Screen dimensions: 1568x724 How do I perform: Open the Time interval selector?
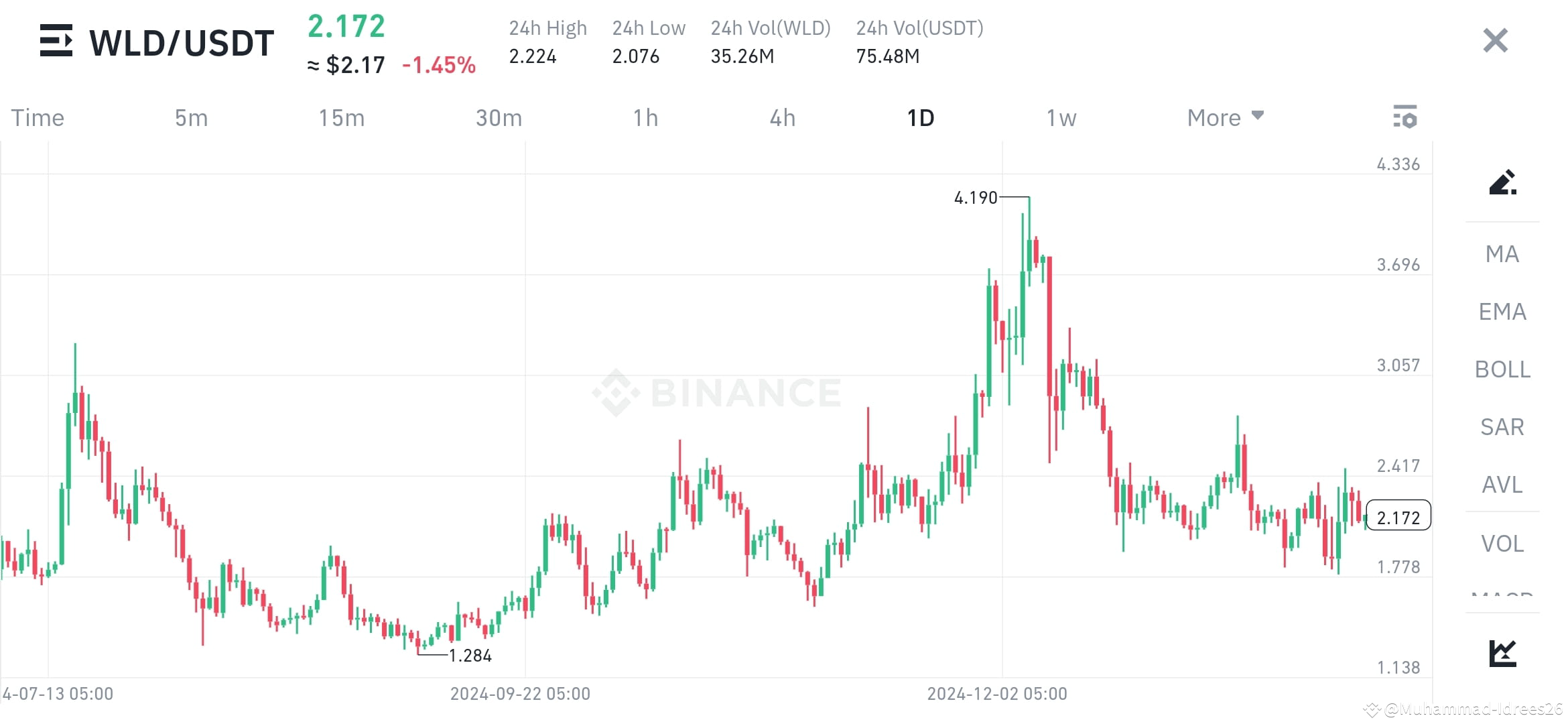(37, 117)
